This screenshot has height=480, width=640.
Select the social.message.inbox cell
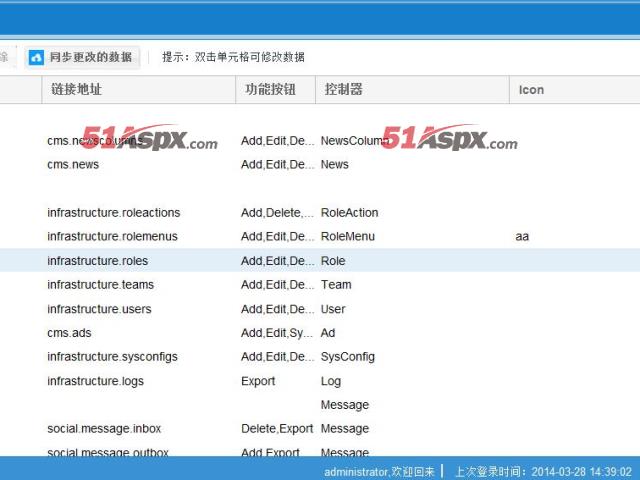[104, 429]
